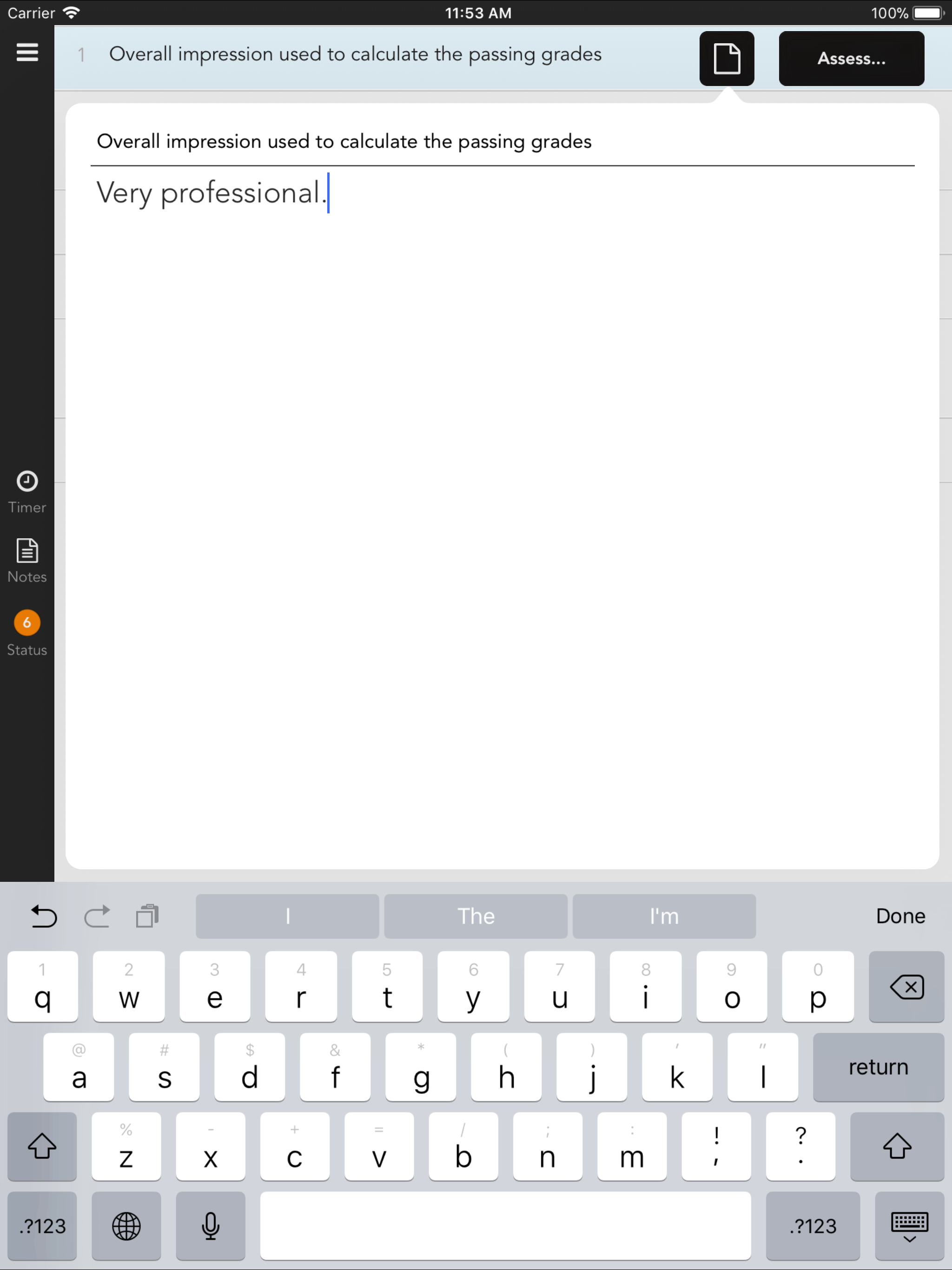Tap the p key
Viewport: 952px width, 1270px height.
coord(818,986)
